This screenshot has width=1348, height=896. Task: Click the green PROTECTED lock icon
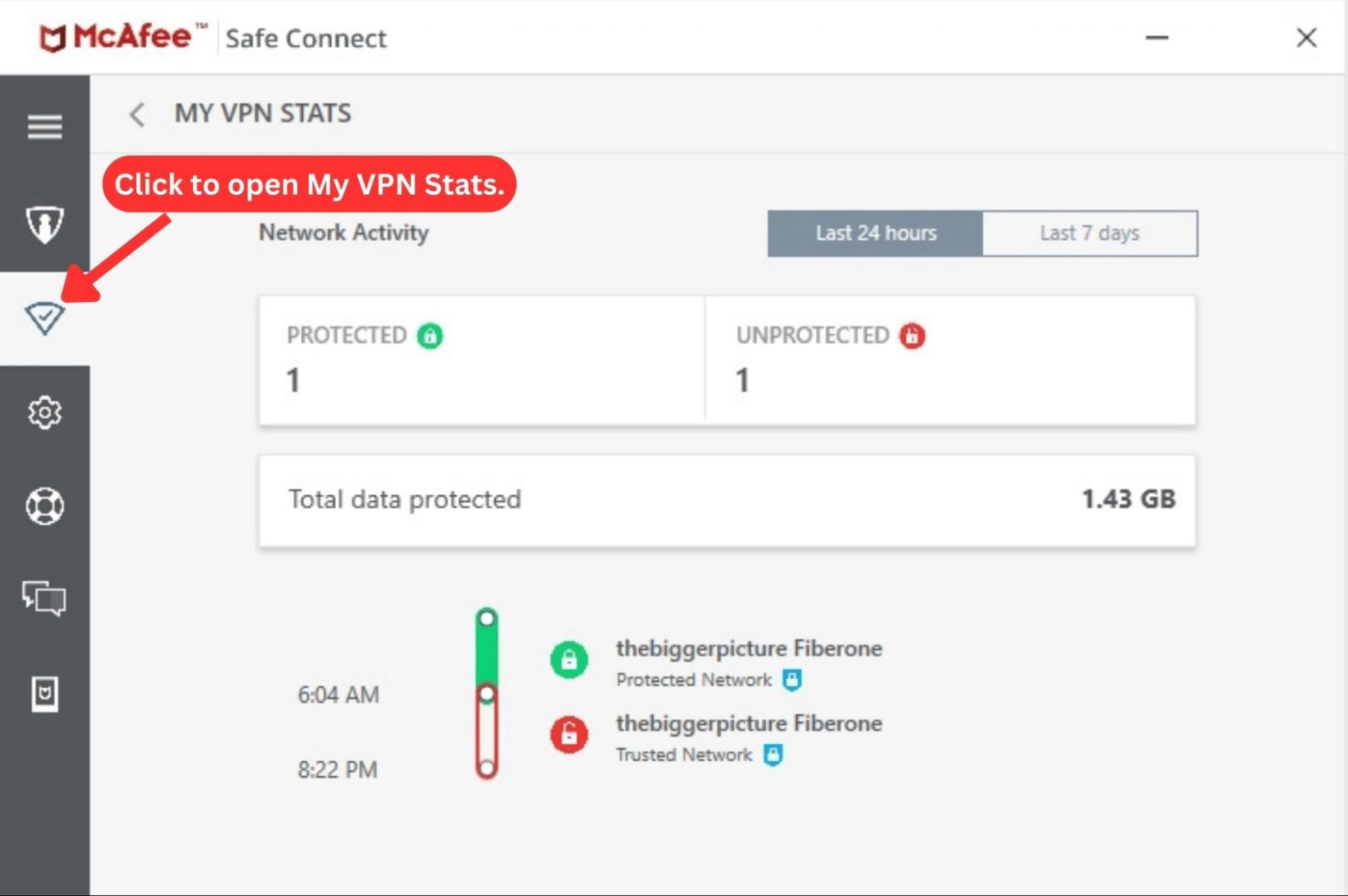point(430,335)
